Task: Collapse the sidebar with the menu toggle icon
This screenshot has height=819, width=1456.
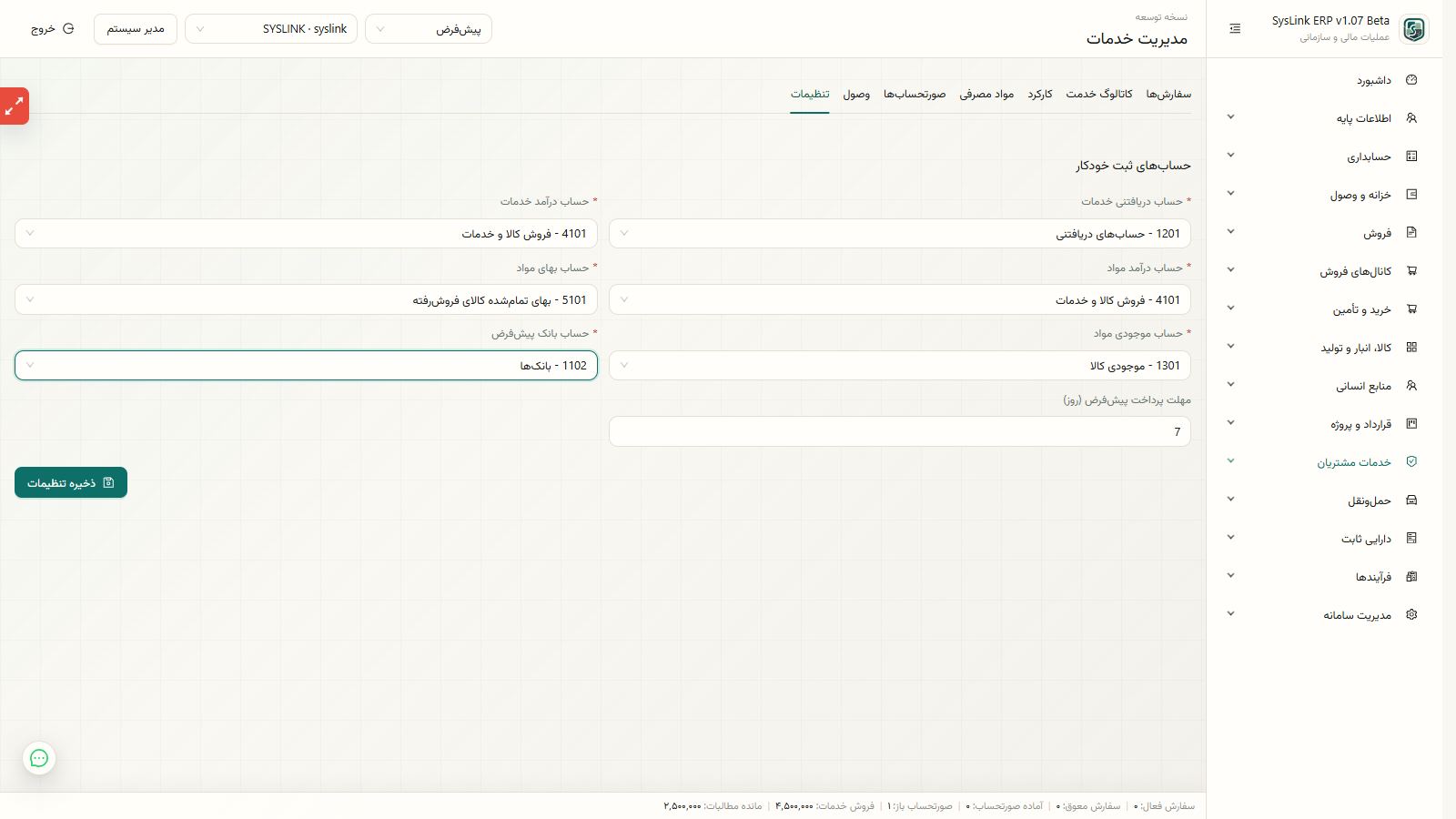Action: (x=1235, y=29)
